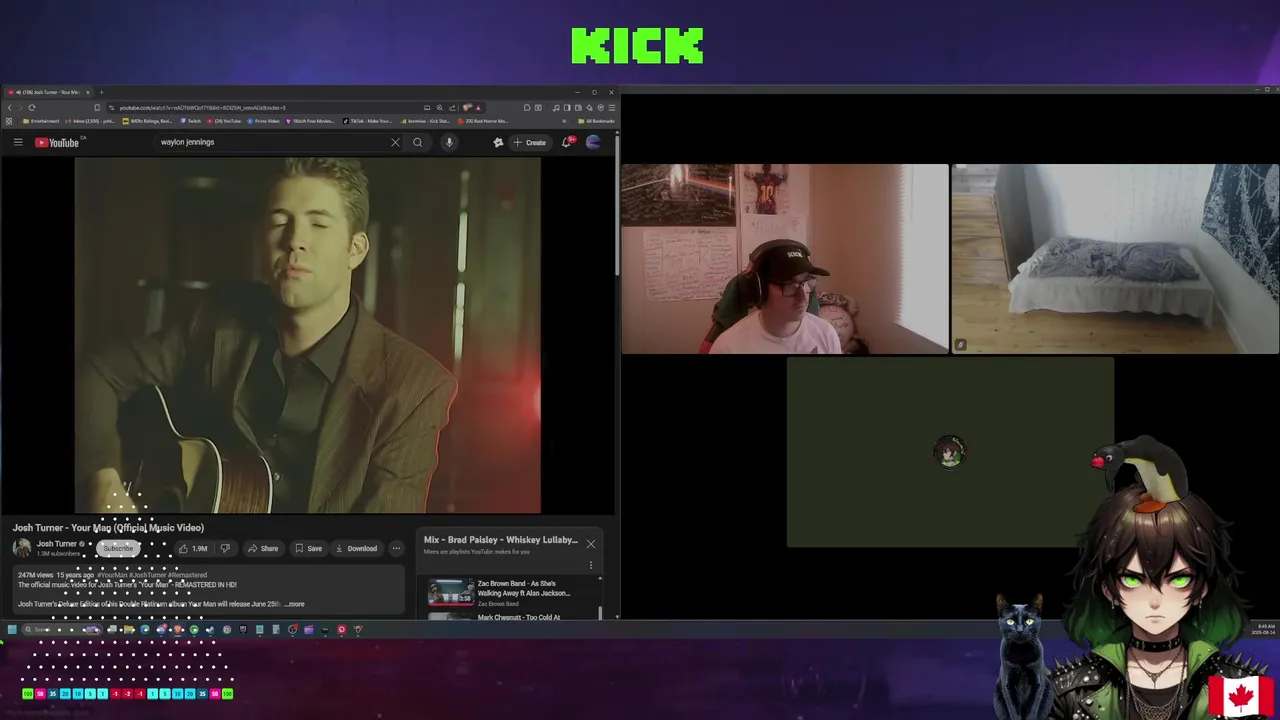
Task: Go to YouTube home via logo
Action: (57, 142)
